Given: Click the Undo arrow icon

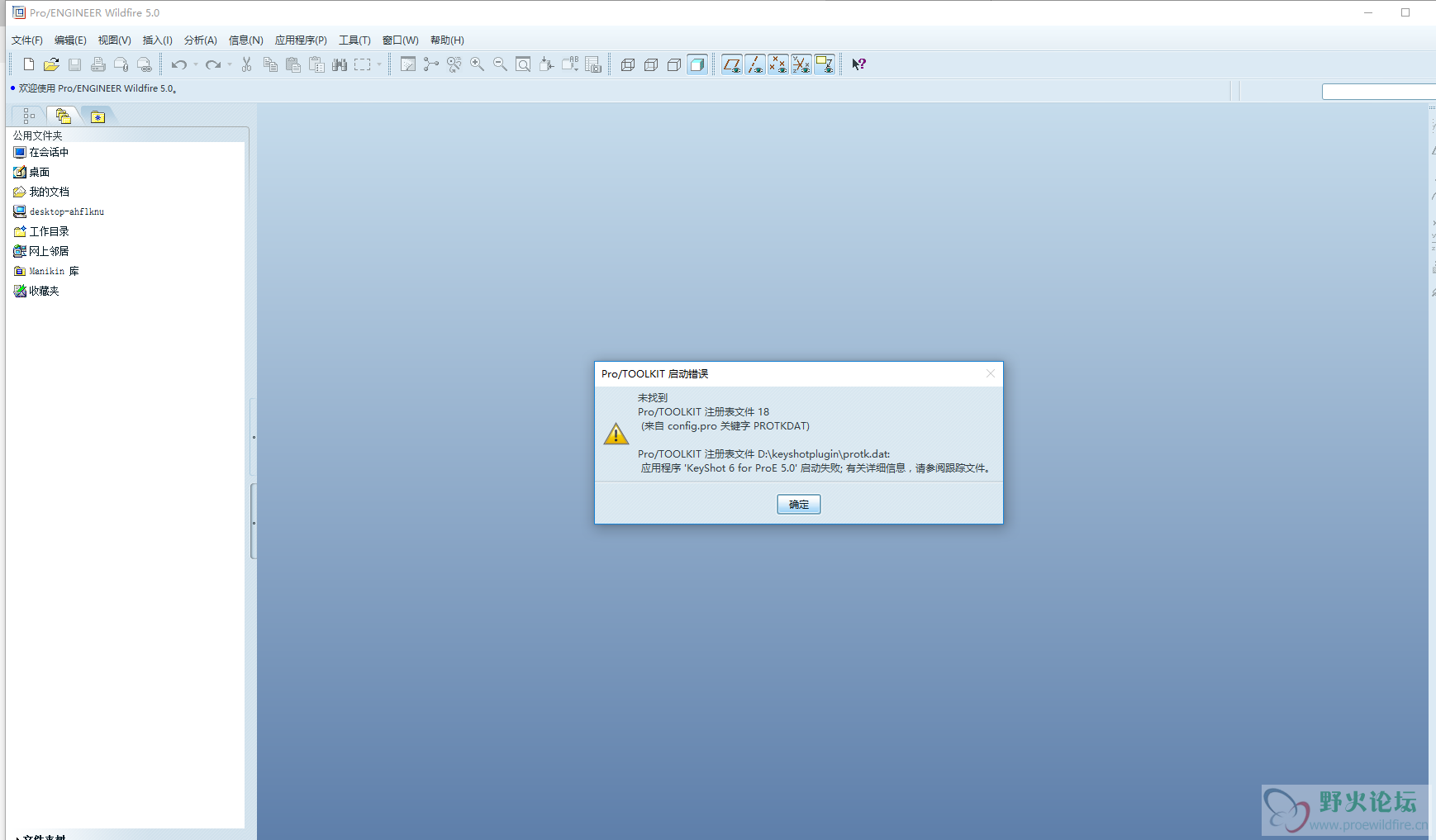Looking at the screenshot, I should 178,64.
